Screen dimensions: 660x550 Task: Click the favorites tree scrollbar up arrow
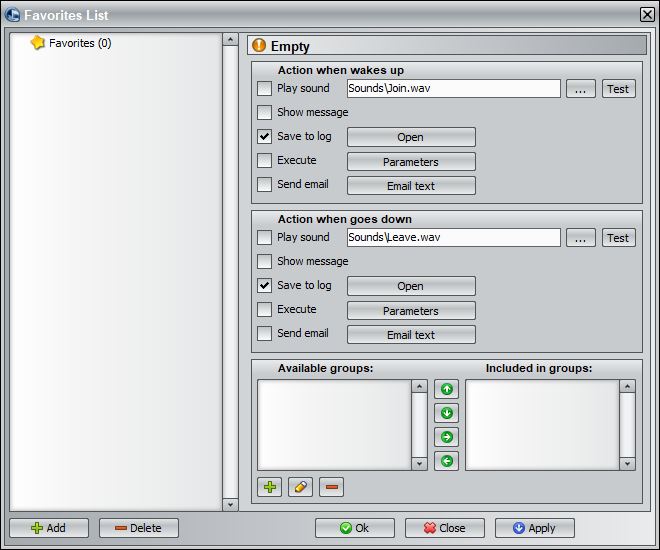(230, 40)
